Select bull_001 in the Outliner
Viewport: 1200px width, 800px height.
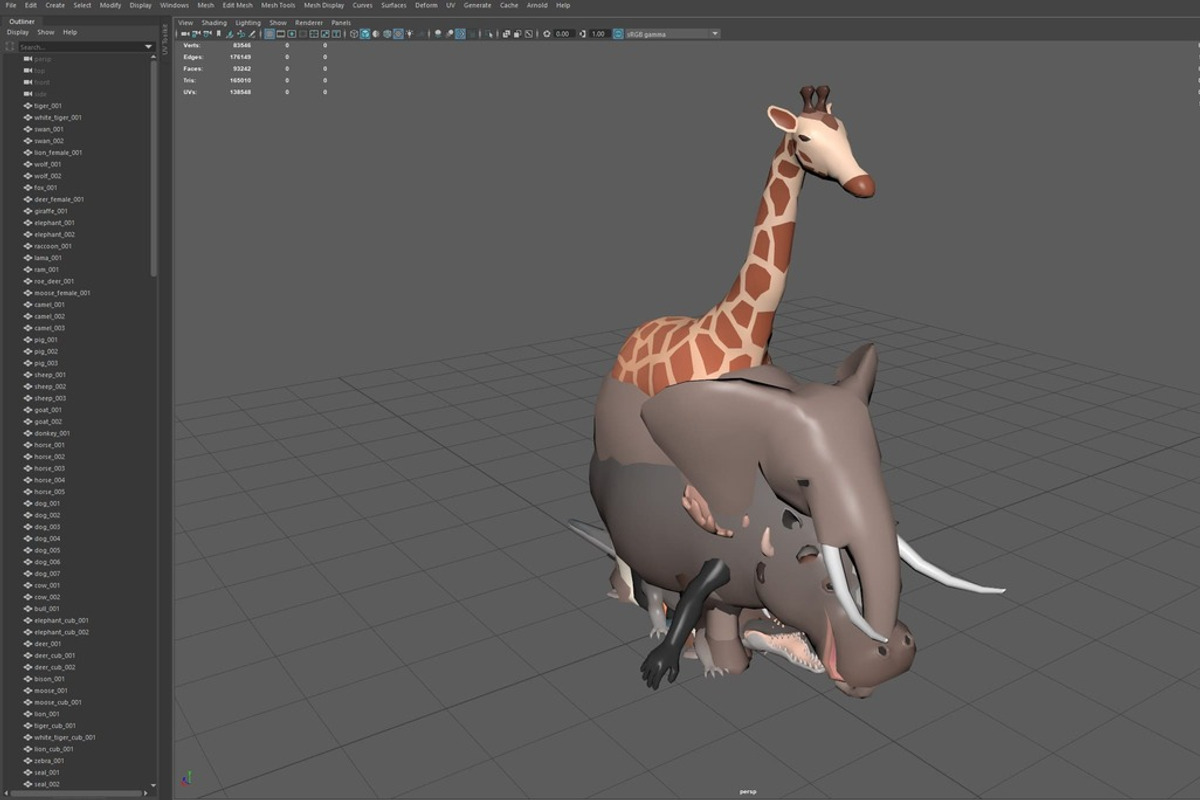coord(47,608)
